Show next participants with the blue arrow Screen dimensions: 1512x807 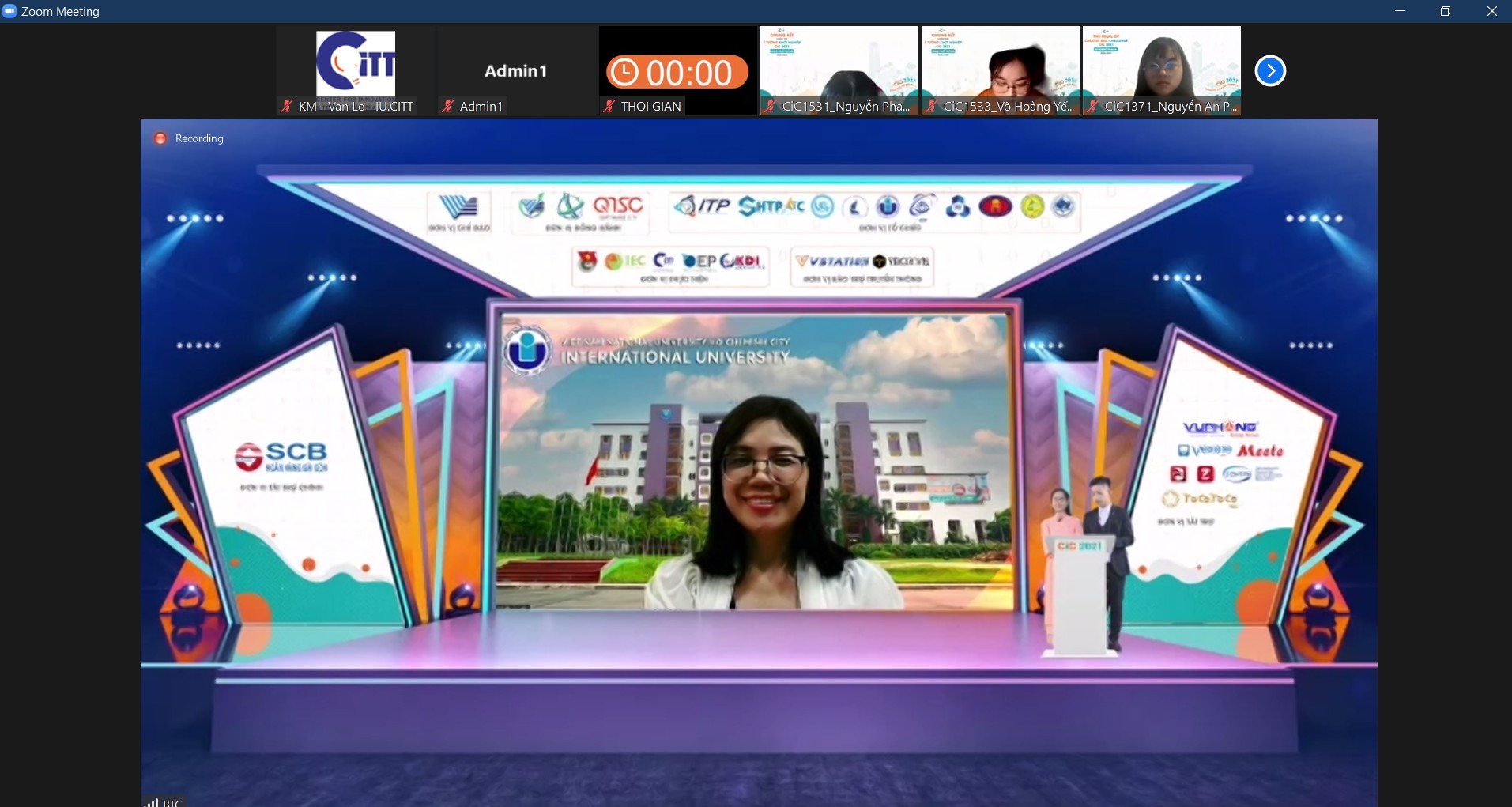pos(1270,71)
